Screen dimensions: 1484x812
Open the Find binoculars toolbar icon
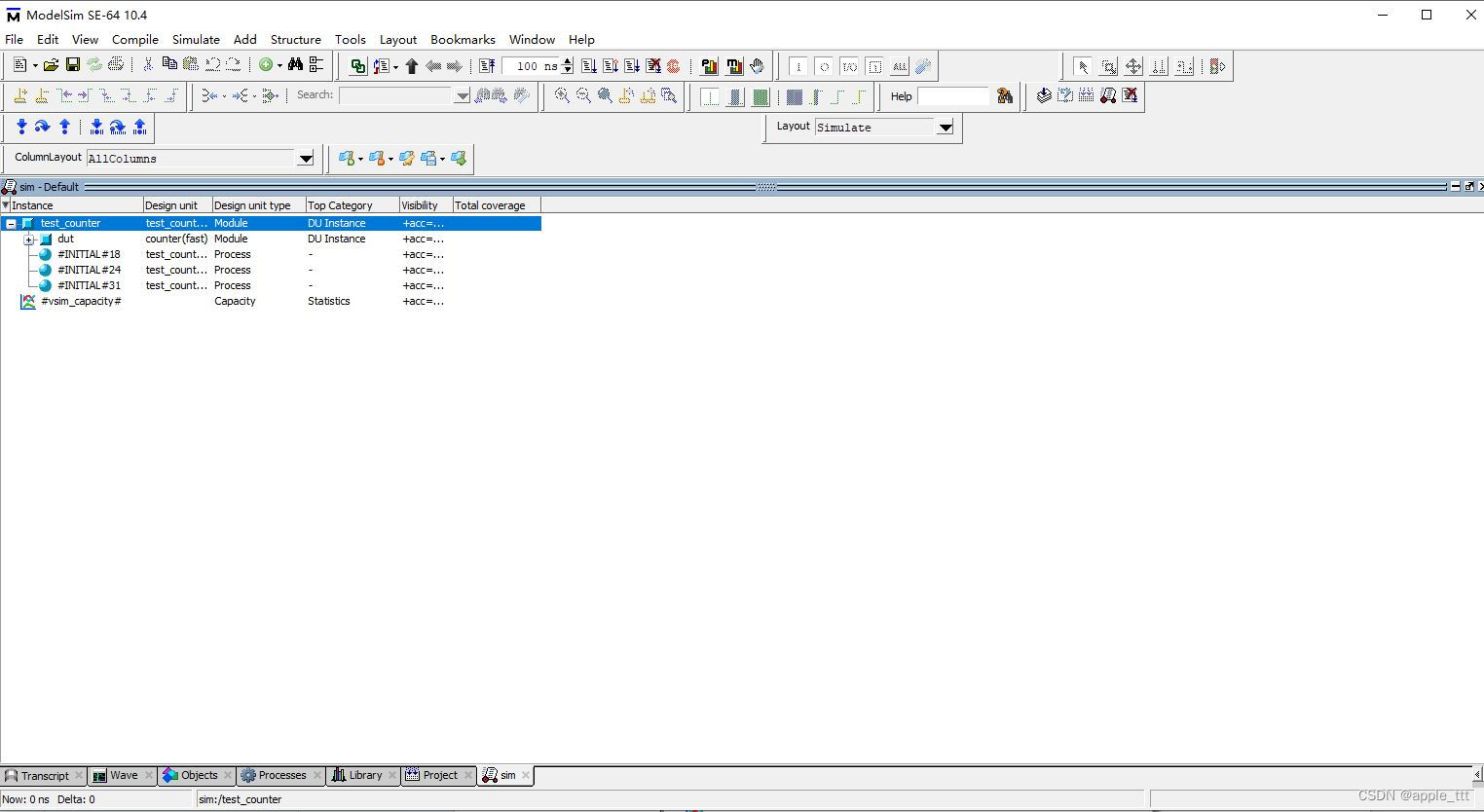[x=293, y=65]
